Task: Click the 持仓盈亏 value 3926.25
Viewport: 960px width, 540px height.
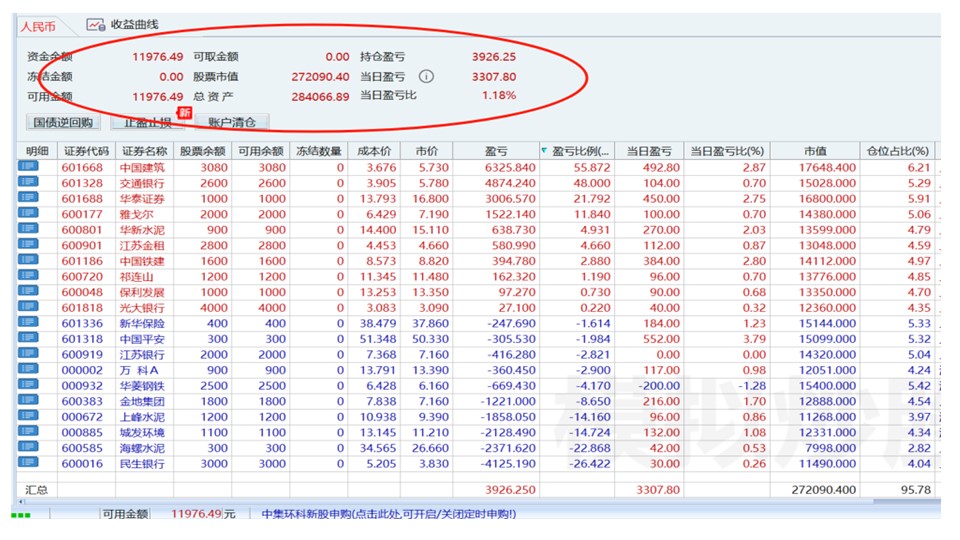Action: tap(493, 56)
